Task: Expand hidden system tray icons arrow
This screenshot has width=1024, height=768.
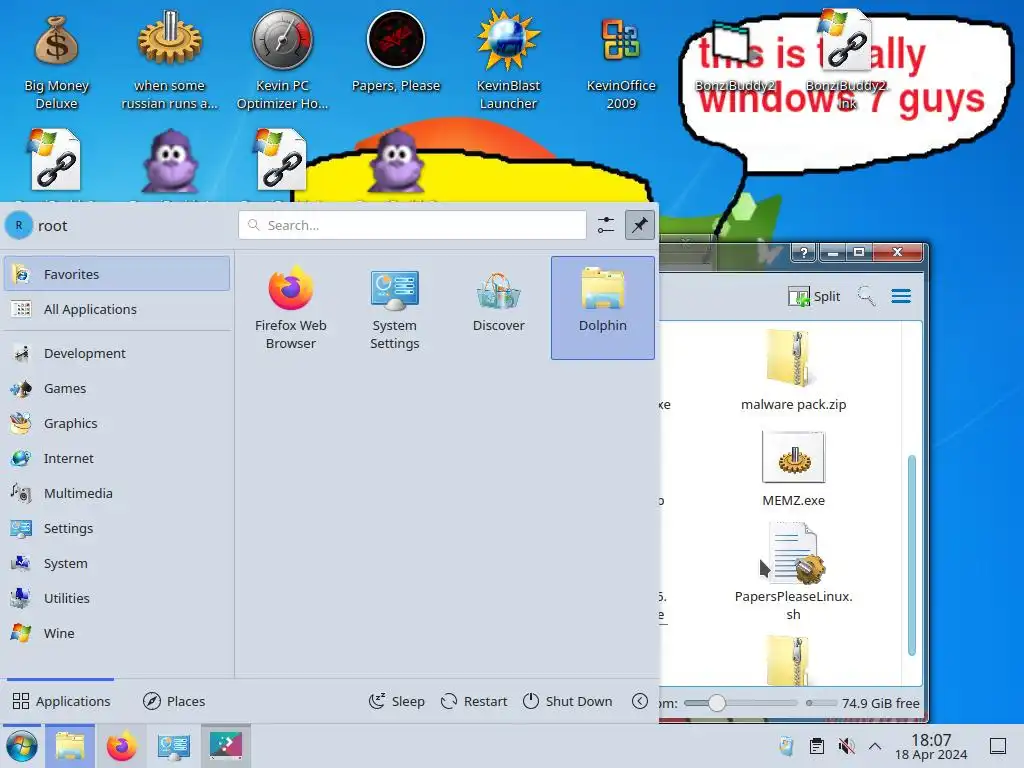Action: point(875,746)
